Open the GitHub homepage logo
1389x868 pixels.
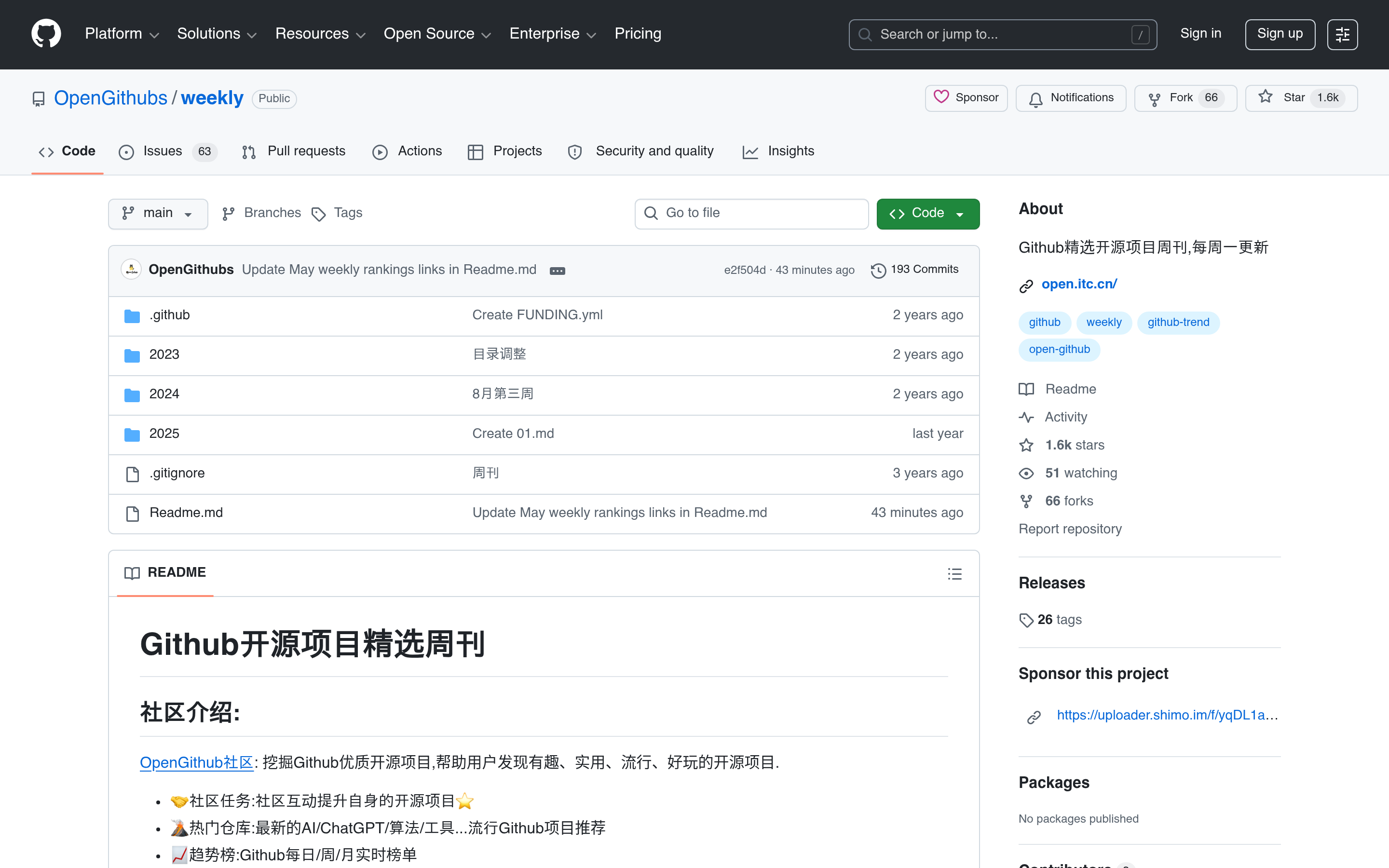46,34
